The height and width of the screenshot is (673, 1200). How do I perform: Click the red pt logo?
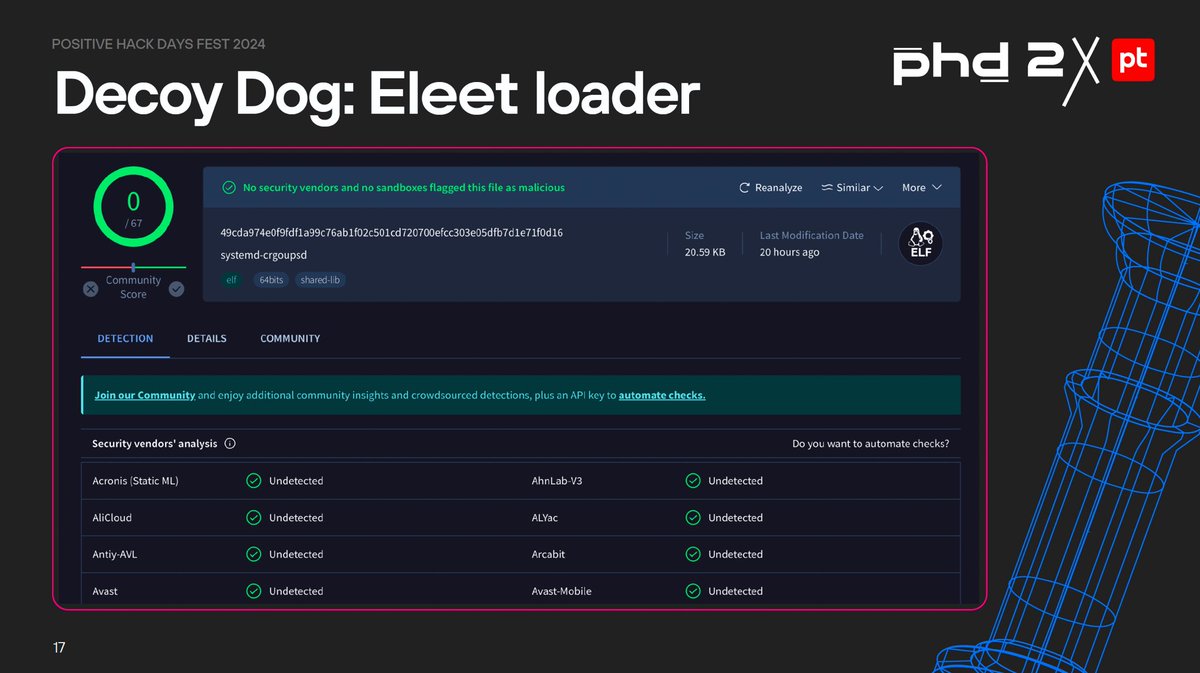1133,60
